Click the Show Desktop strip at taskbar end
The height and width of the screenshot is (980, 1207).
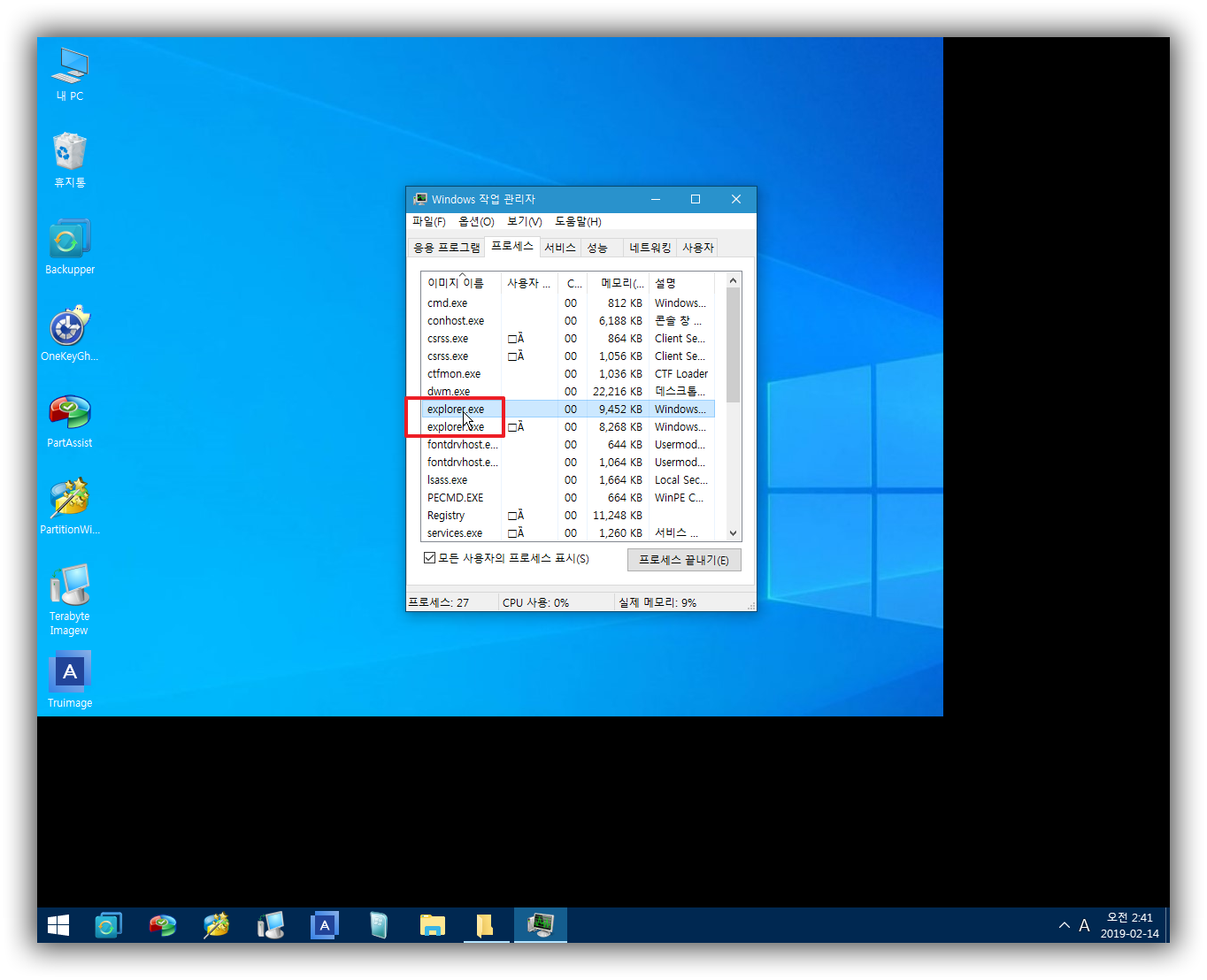[x=1167, y=925]
